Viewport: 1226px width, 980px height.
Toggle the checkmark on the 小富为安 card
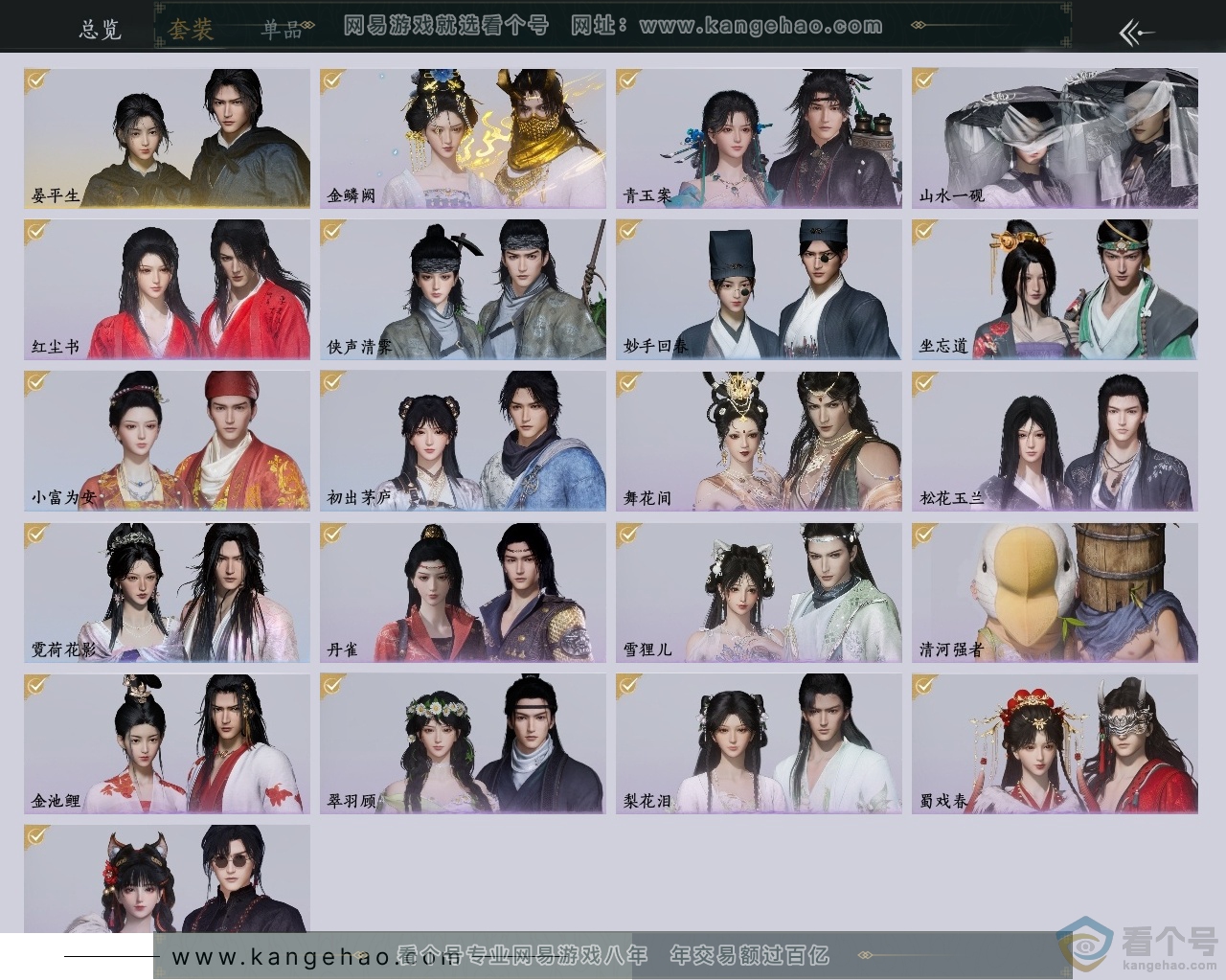(x=37, y=382)
